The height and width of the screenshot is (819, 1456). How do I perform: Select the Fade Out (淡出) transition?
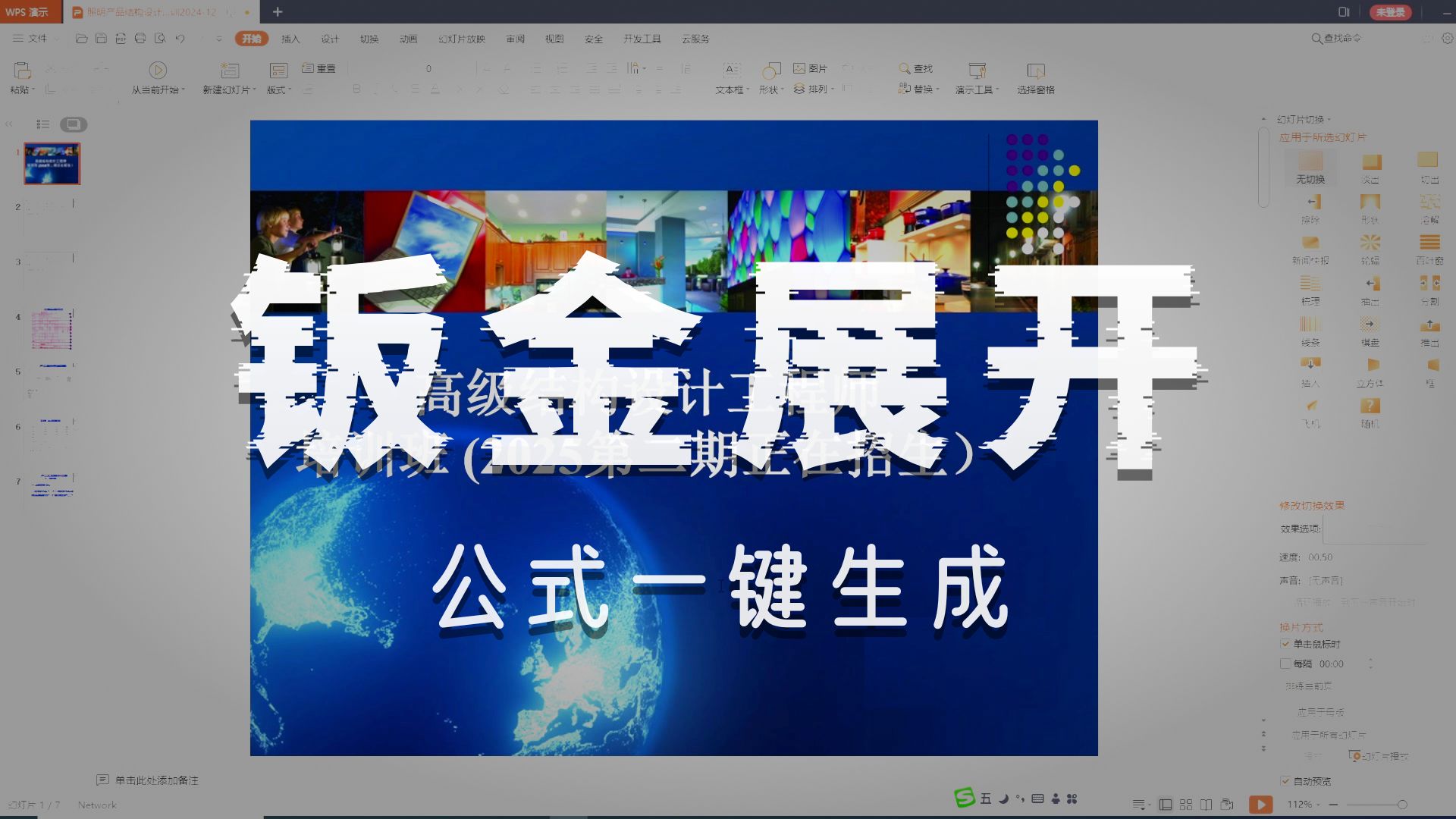(x=1370, y=168)
